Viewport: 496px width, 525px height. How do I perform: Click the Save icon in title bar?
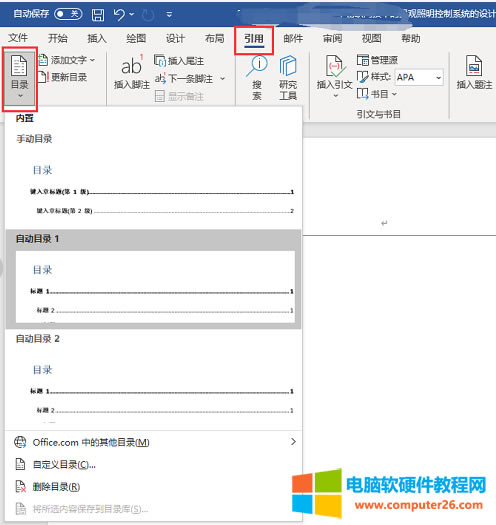tap(98, 14)
